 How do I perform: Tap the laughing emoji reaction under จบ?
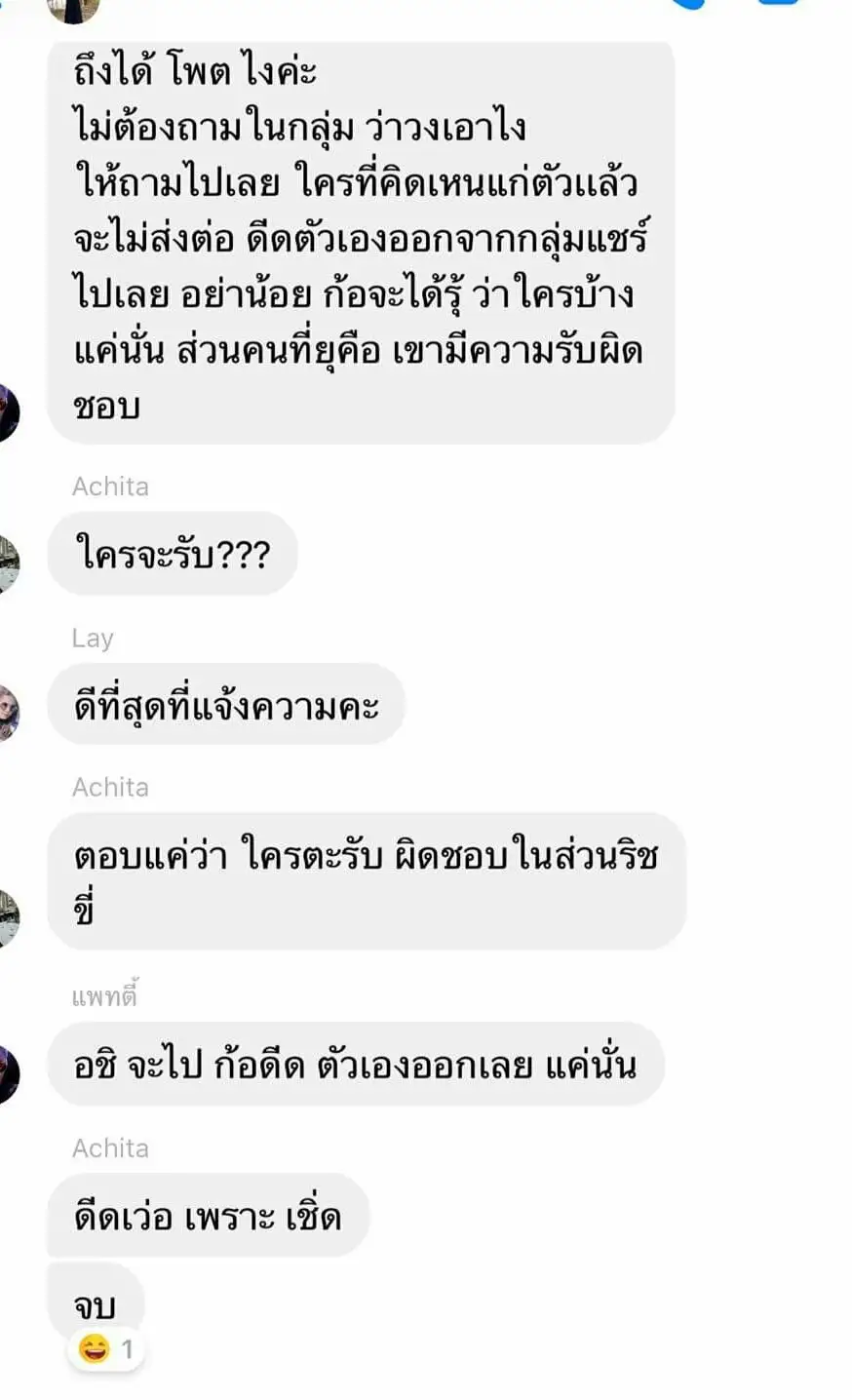pyautogui.click(x=95, y=1349)
